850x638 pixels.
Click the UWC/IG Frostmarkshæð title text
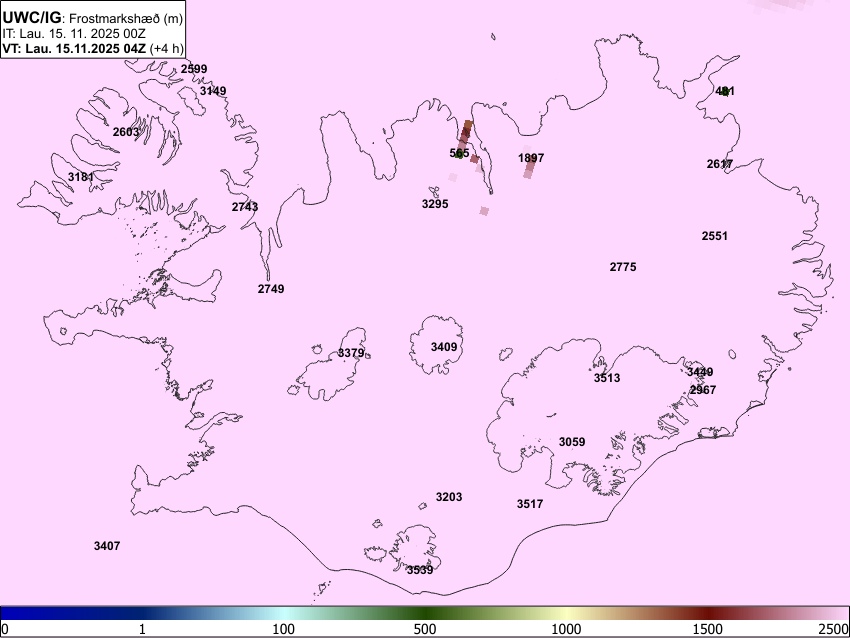pos(93,17)
